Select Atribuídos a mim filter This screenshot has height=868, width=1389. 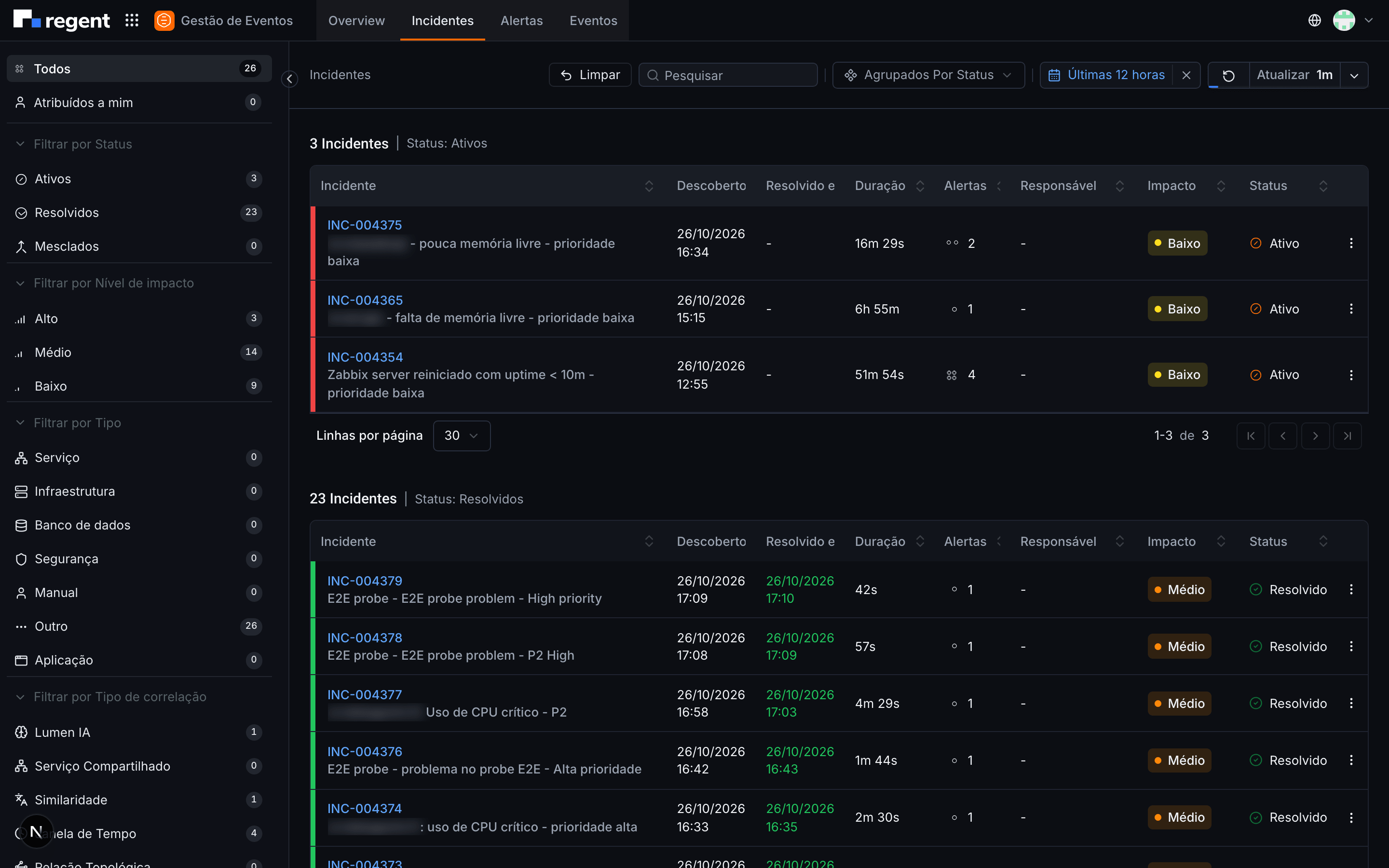tap(139, 103)
